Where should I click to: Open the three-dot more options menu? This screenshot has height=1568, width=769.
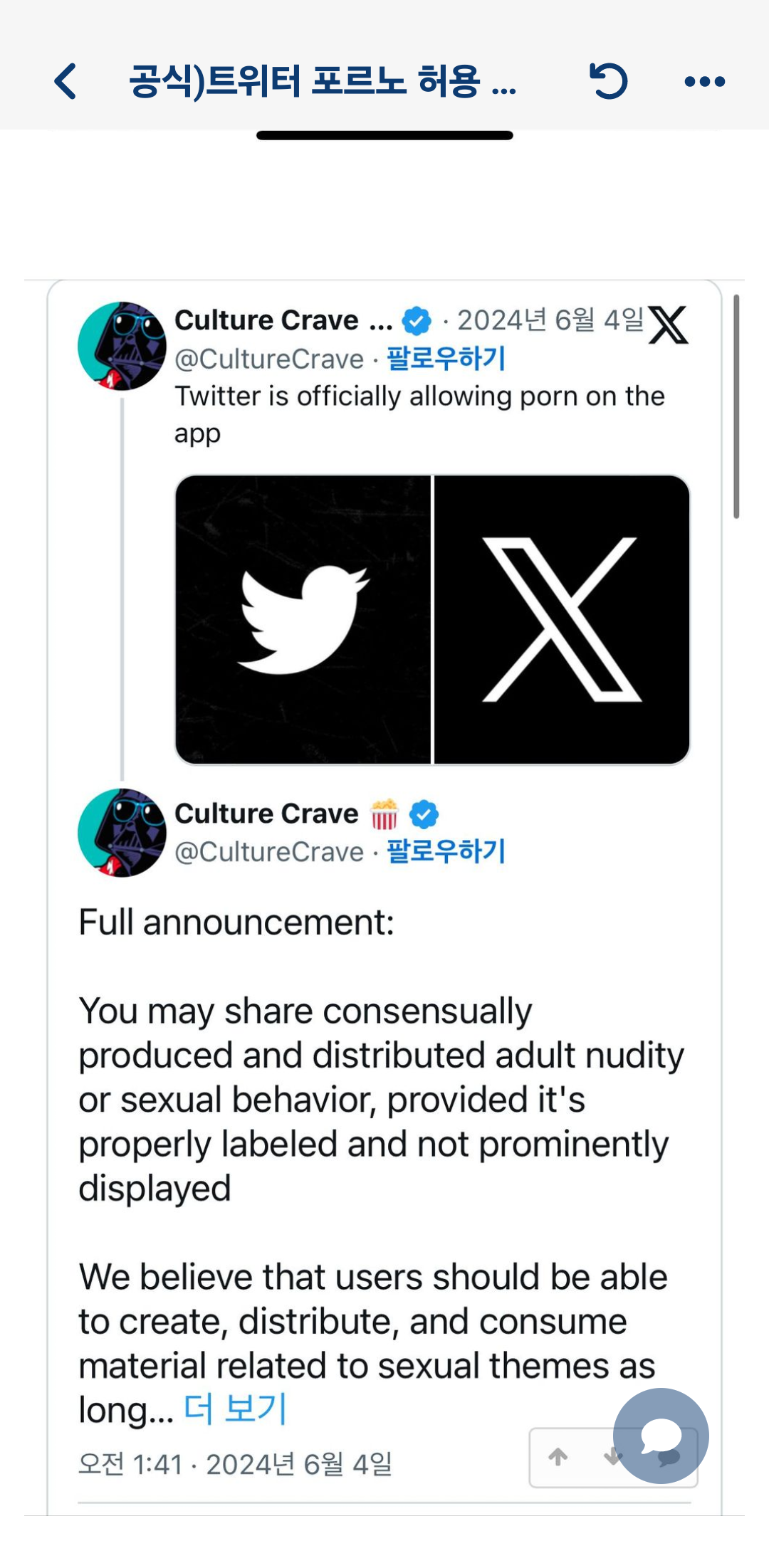coord(704,82)
